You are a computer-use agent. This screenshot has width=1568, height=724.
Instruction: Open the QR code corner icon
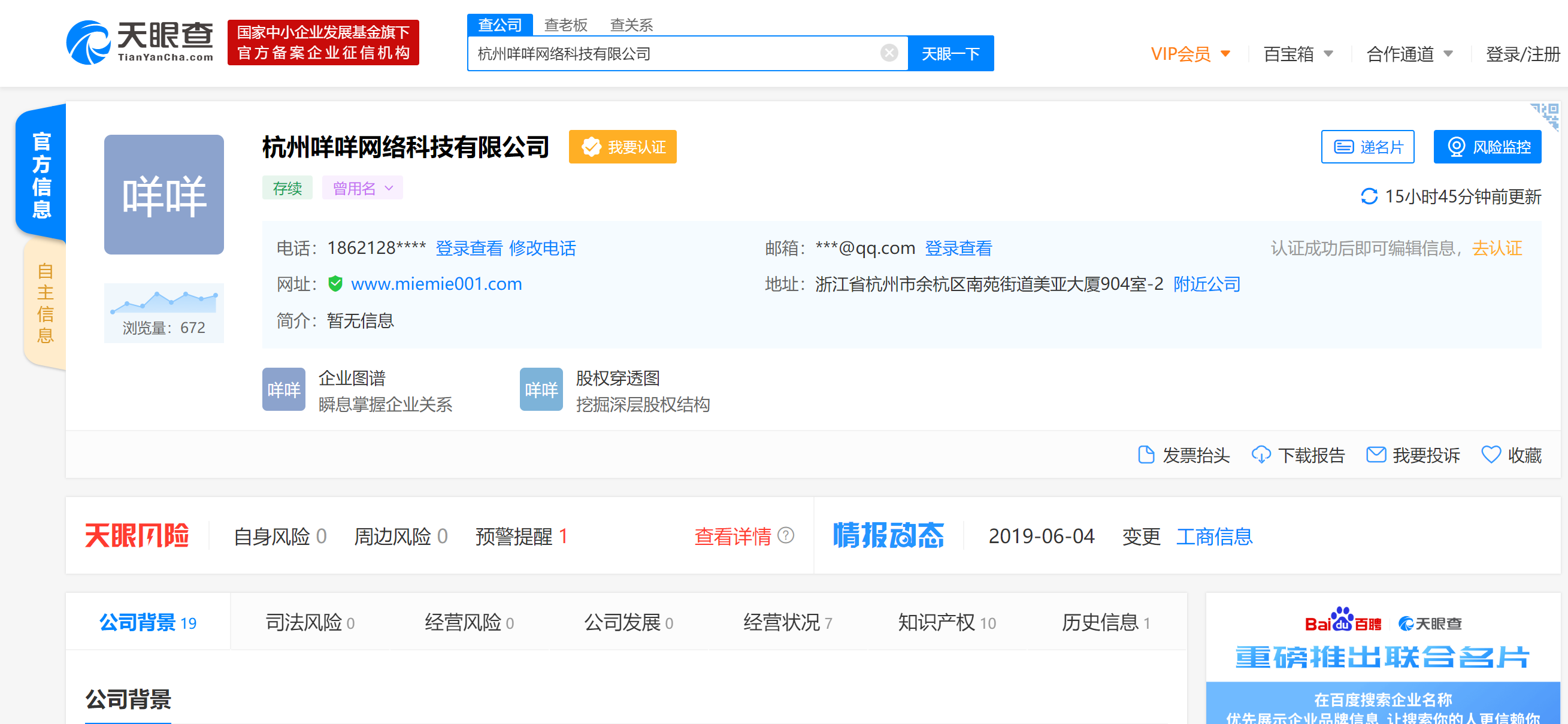tap(1546, 115)
